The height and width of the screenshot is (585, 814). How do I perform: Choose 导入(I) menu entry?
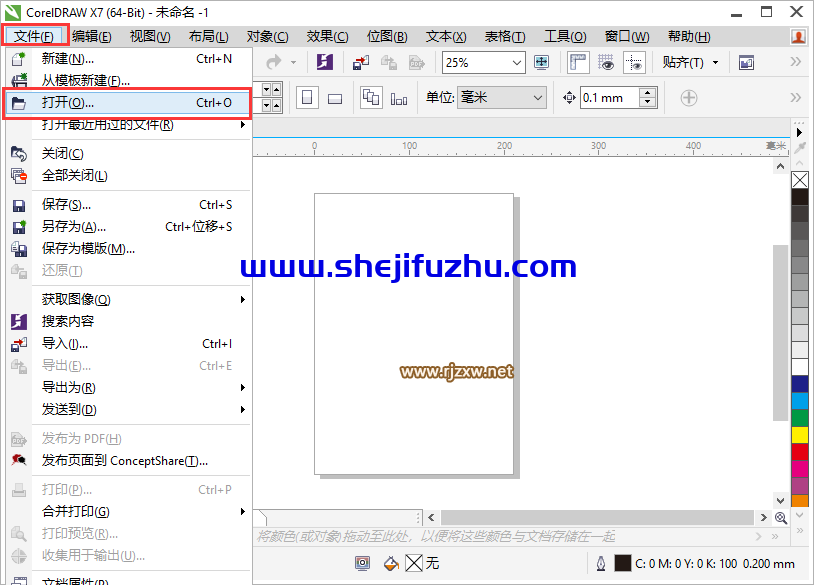click(129, 344)
